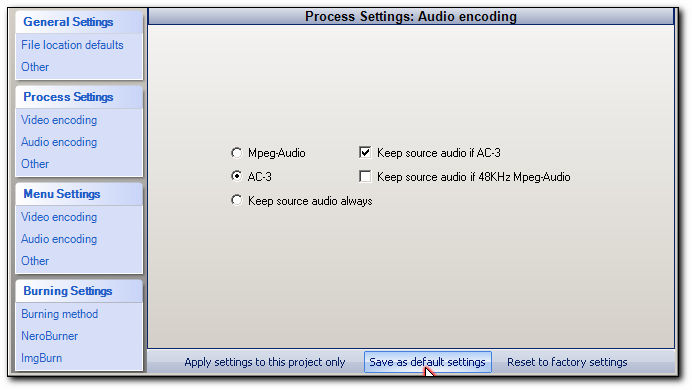Open Other under Menu Settings
Screen dimensions: 692x390
(x=35, y=261)
